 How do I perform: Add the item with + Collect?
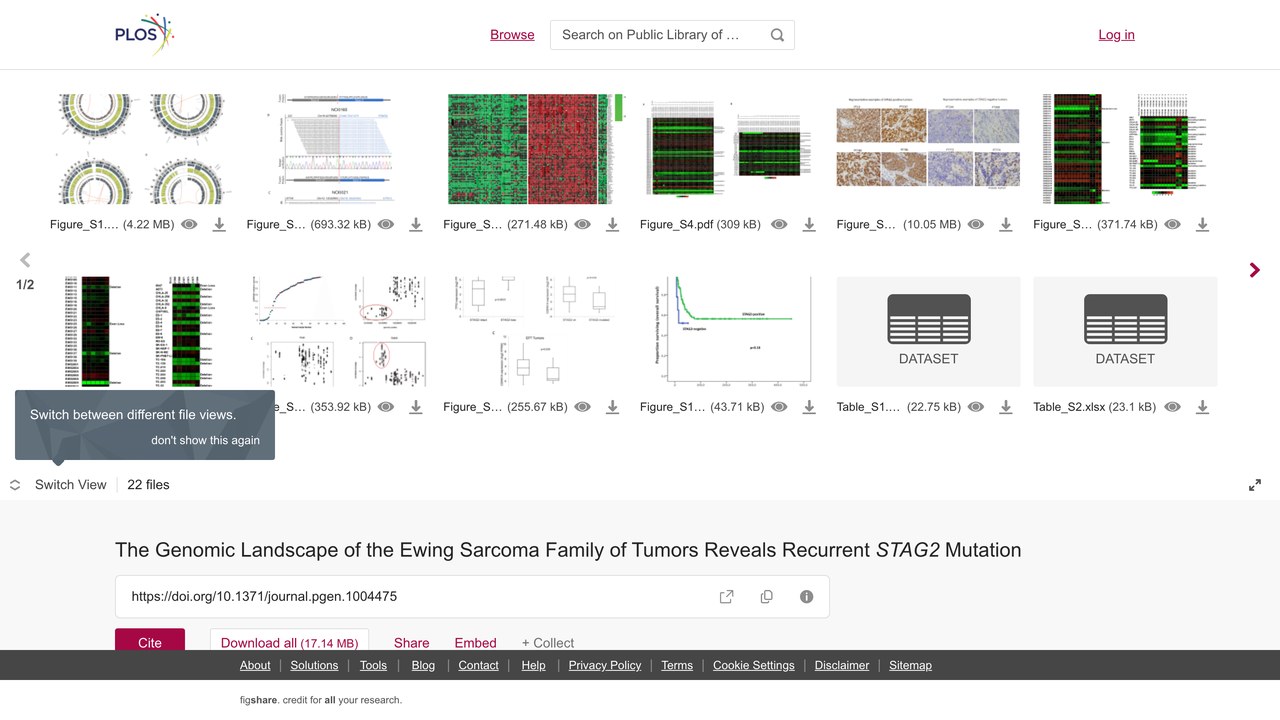coord(548,643)
